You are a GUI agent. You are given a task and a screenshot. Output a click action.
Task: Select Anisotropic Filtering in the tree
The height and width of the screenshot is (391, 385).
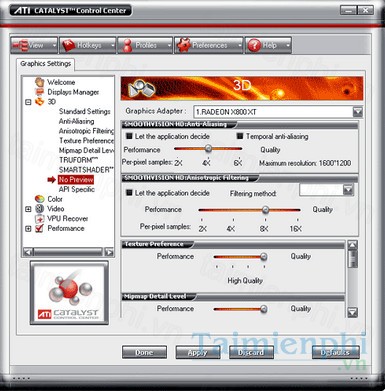click(86, 131)
